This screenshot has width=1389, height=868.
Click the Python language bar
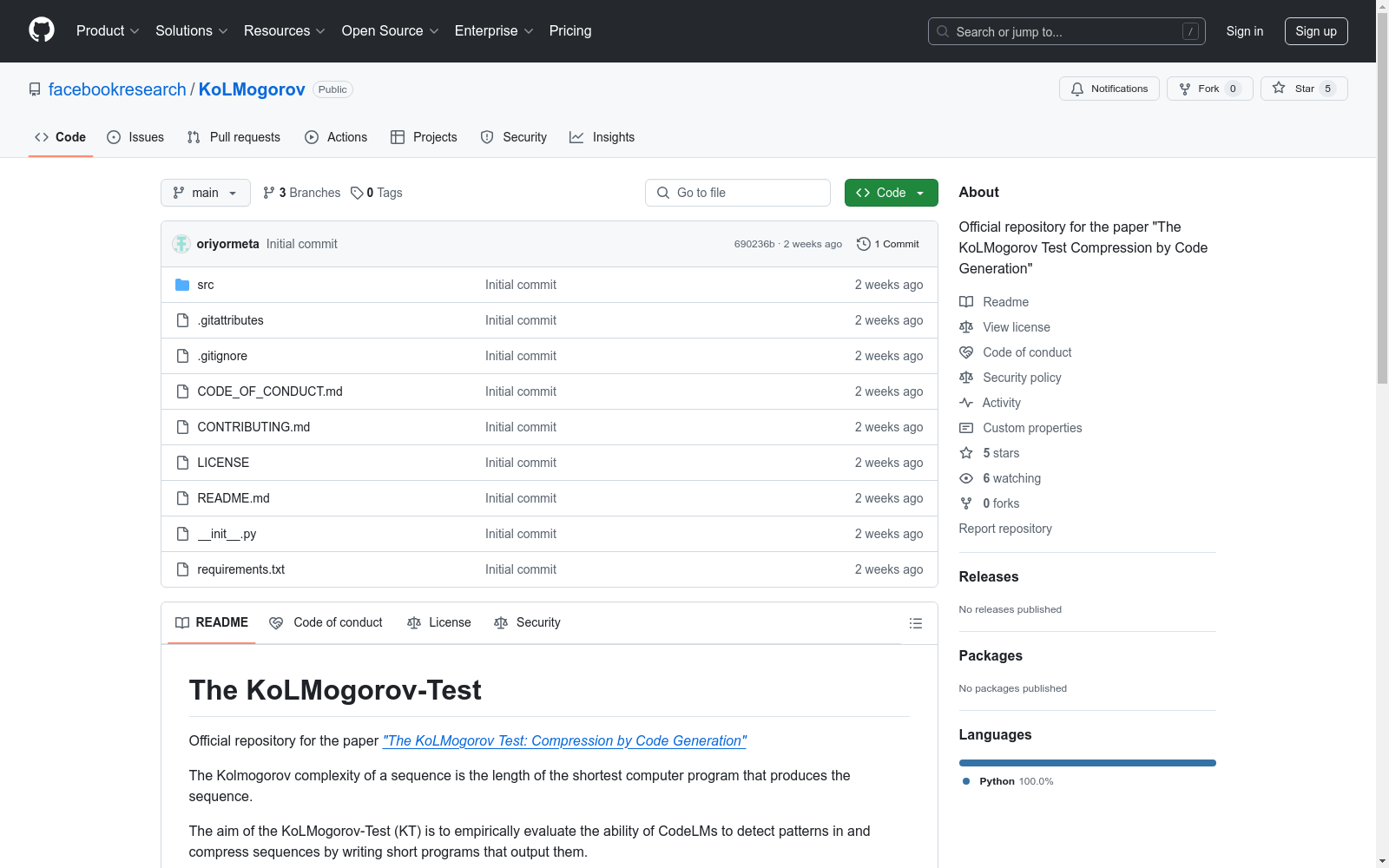(1088, 763)
